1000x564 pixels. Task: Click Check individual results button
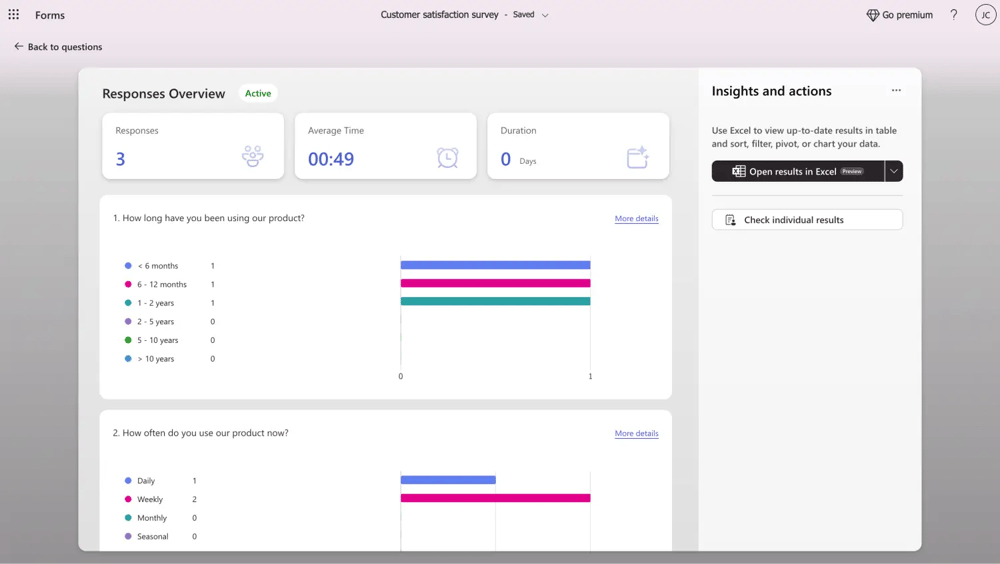click(807, 220)
